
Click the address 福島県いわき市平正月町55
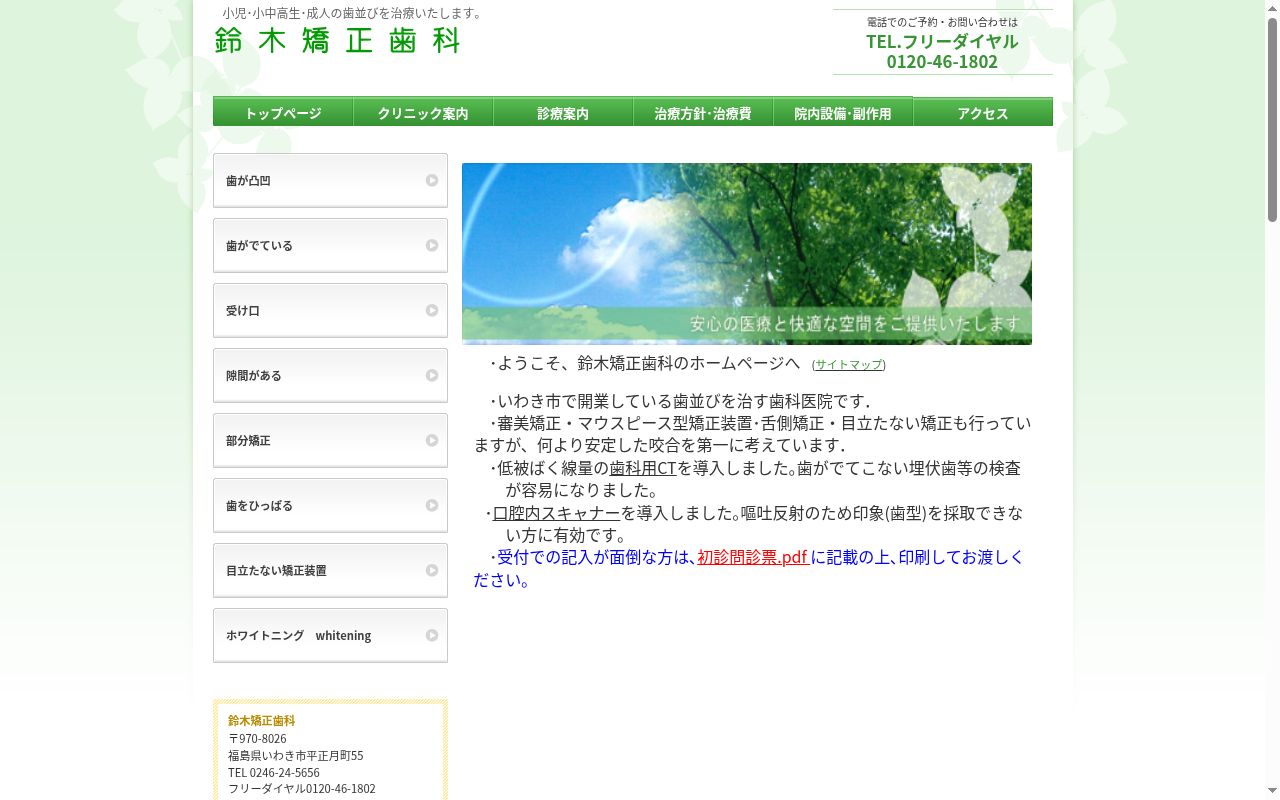tap(296, 756)
